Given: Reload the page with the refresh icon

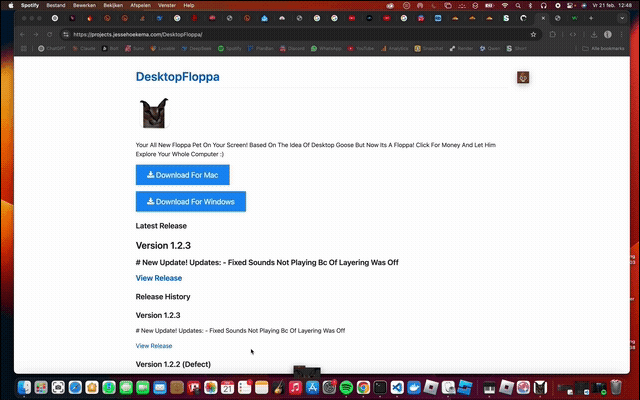Looking at the screenshot, I should coord(49,35).
